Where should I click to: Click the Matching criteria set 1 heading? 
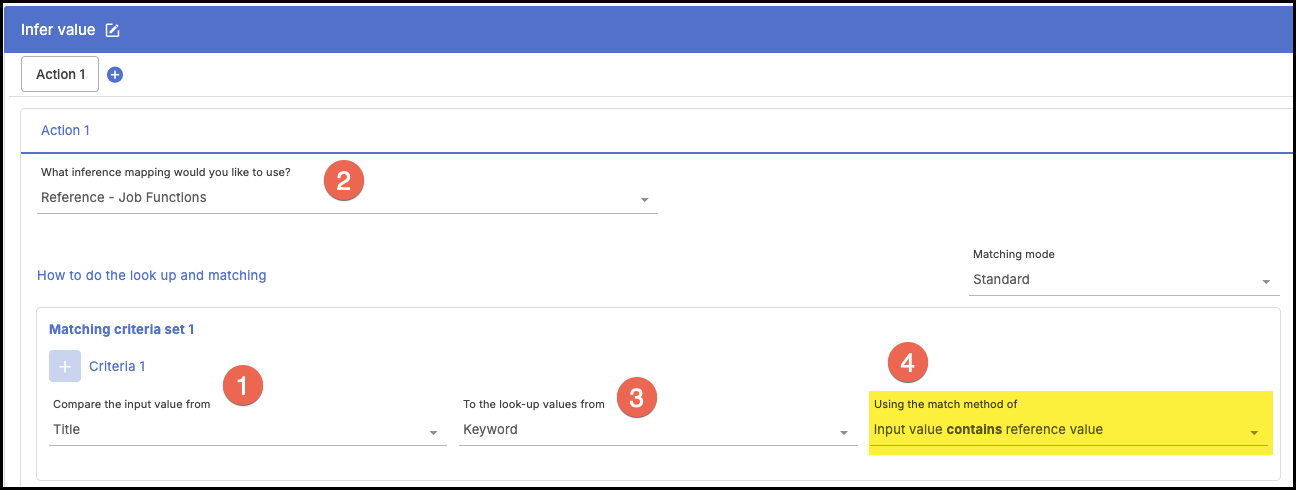click(121, 329)
